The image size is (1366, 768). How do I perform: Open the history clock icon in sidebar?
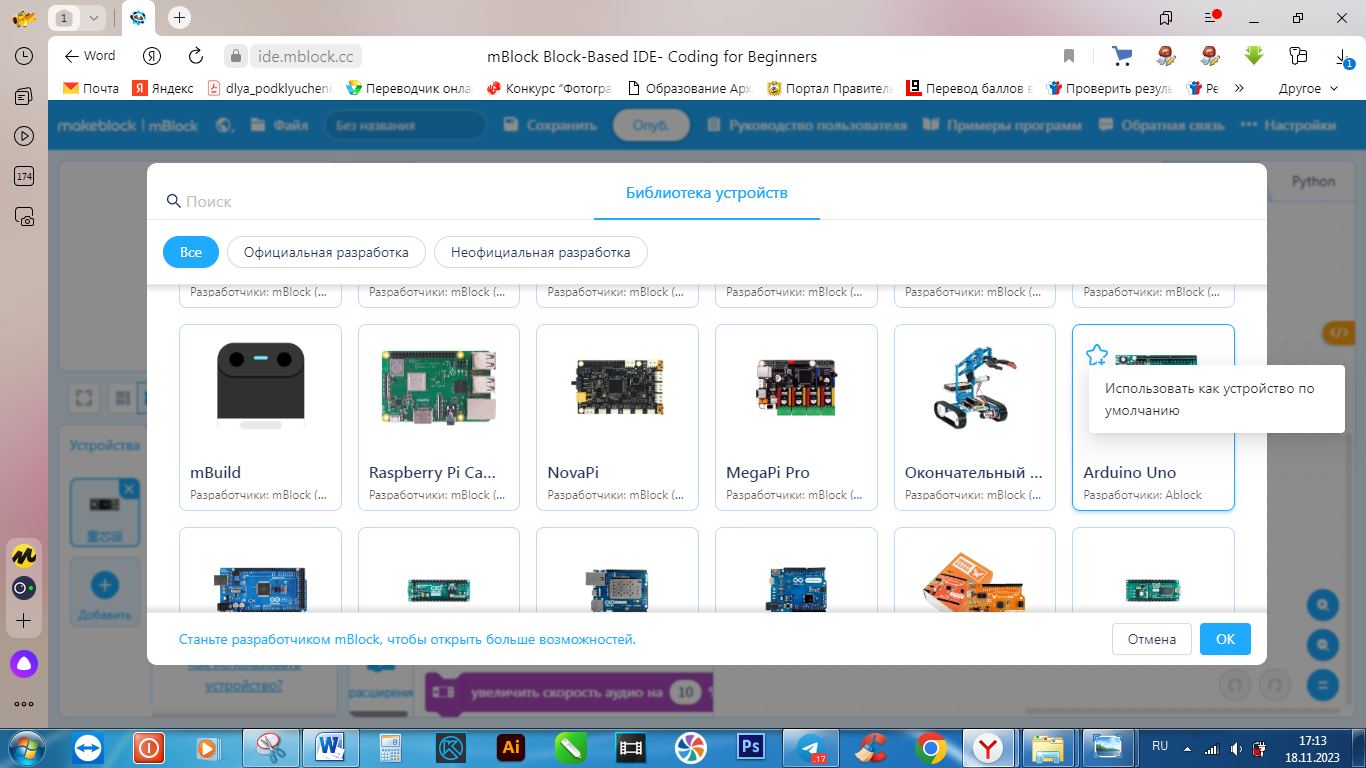[x=25, y=56]
